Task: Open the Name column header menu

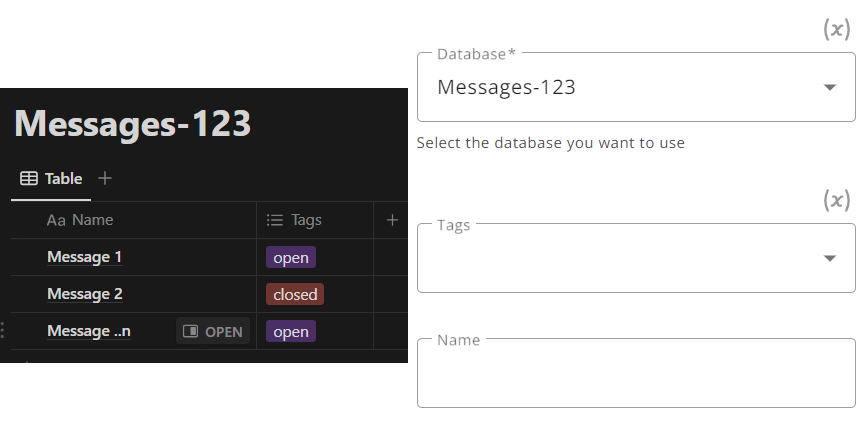Action: [134, 220]
